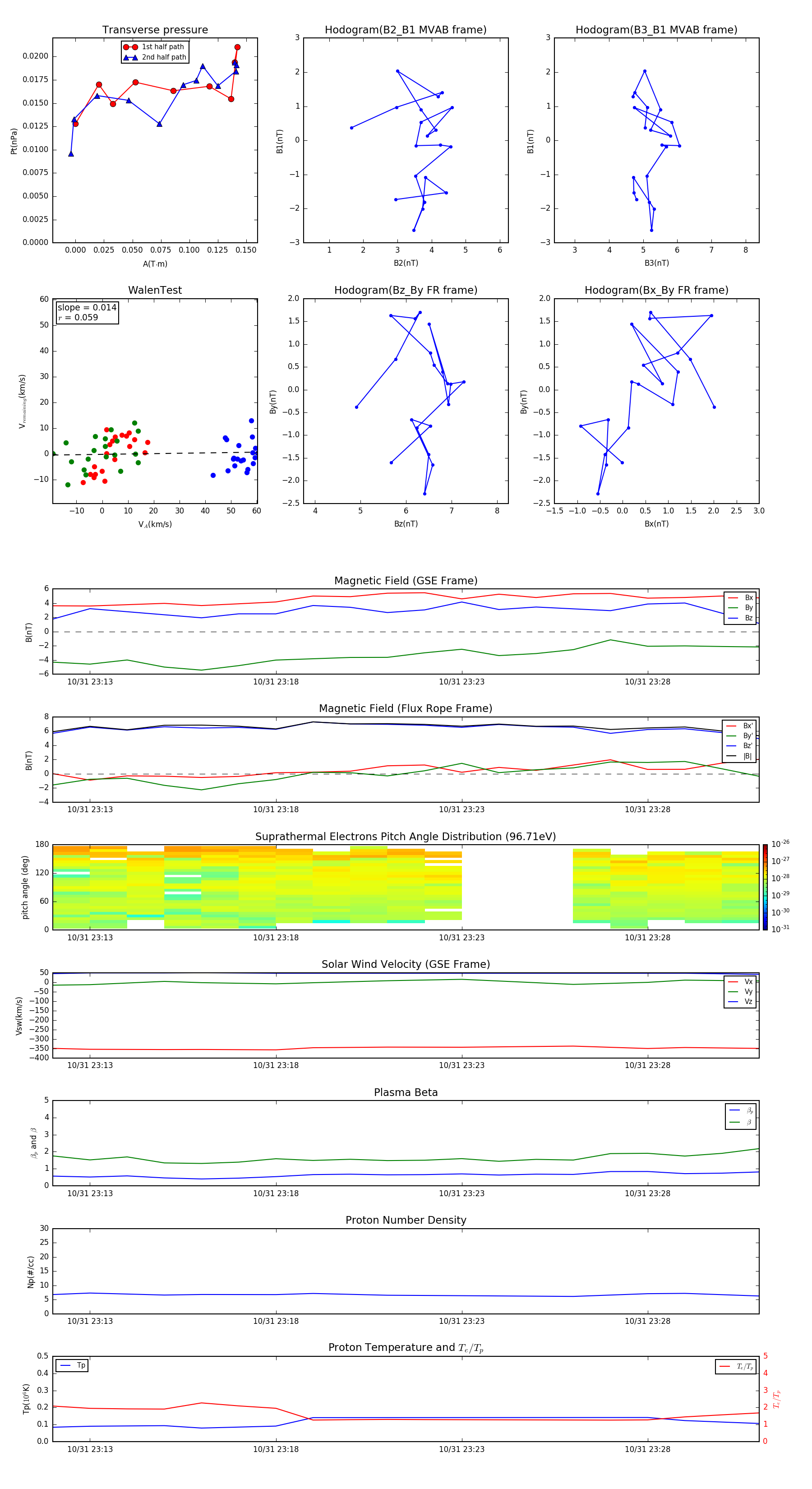Image resolution: width=812 pixels, height=1489 pixels.
Task: Select "2nd half path" legend entry
Action: point(155,57)
